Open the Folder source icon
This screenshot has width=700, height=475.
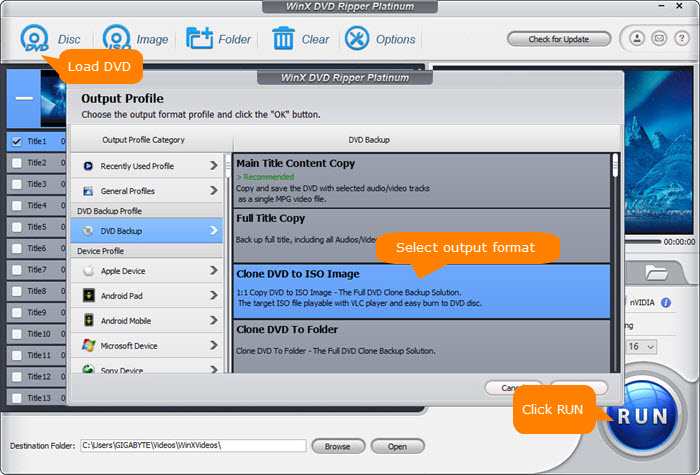pos(200,40)
